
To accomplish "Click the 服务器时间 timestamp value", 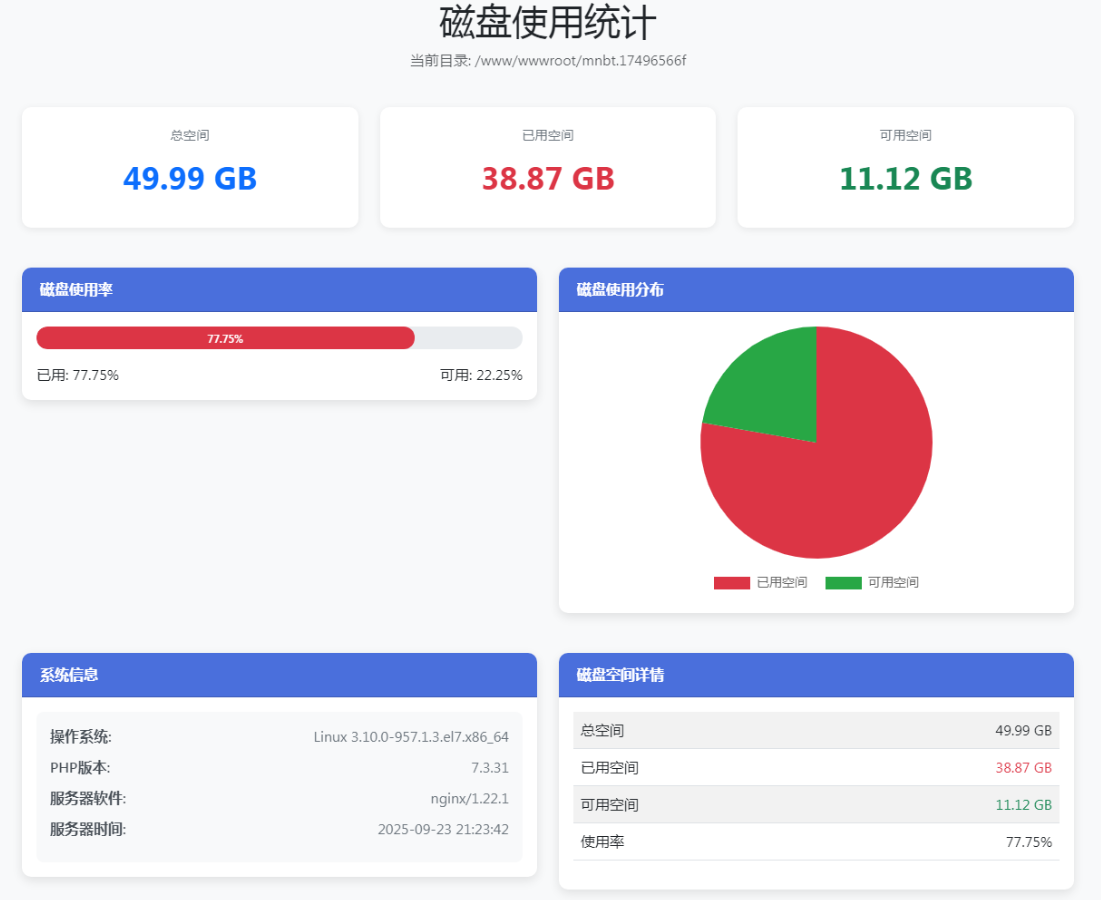I will [x=443, y=830].
